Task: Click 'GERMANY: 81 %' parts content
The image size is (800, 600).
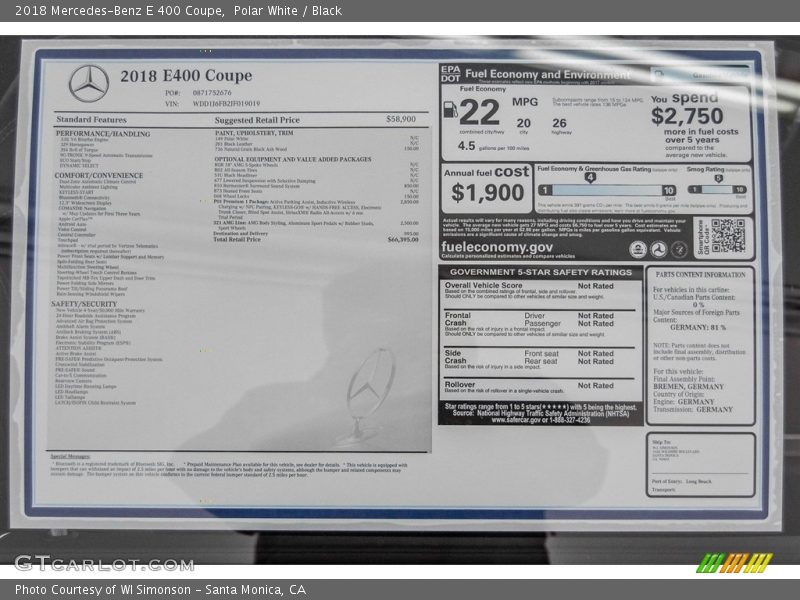Action: (698, 328)
